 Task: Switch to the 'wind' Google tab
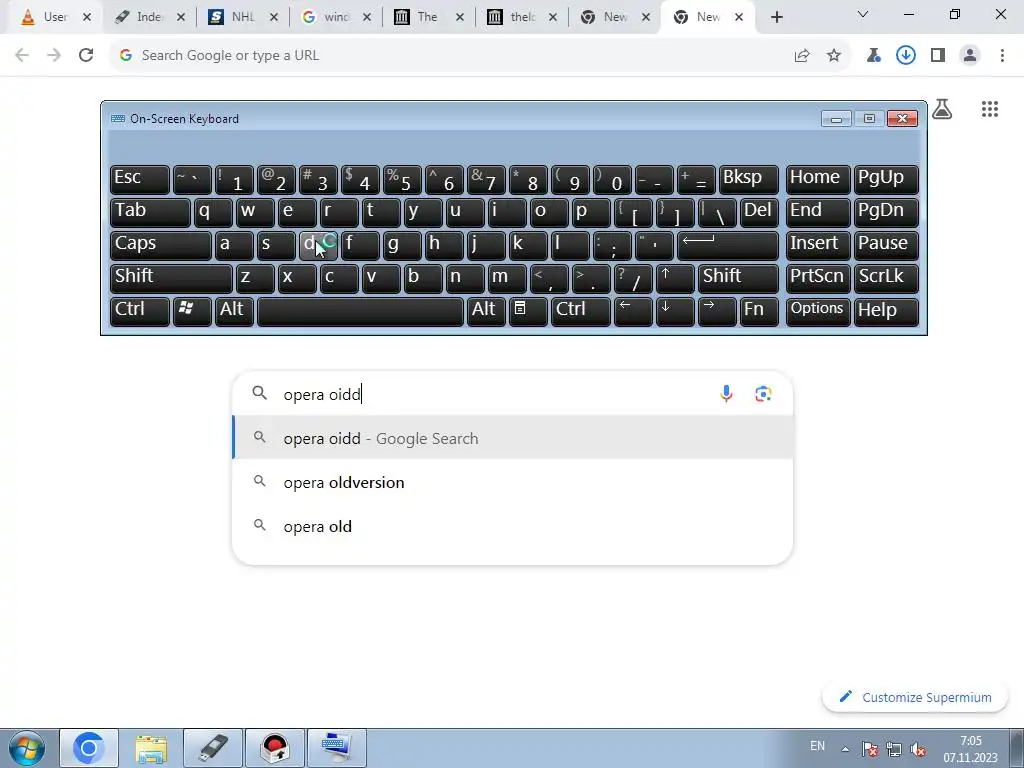[x=336, y=17]
